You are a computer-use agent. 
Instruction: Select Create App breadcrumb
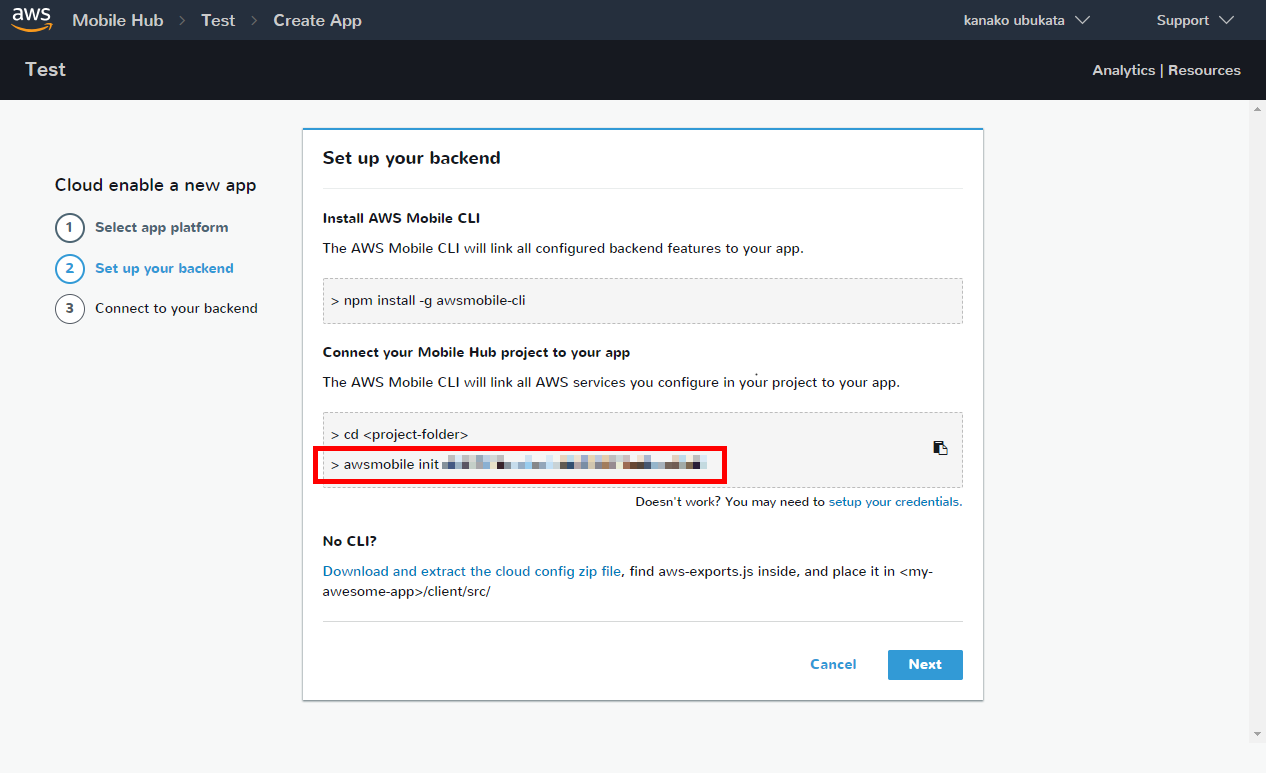[317, 20]
